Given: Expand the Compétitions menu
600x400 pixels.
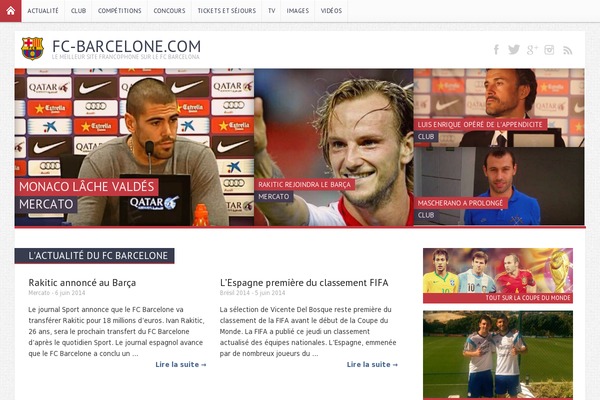Looking at the screenshot, I should (x=119, y=11).
